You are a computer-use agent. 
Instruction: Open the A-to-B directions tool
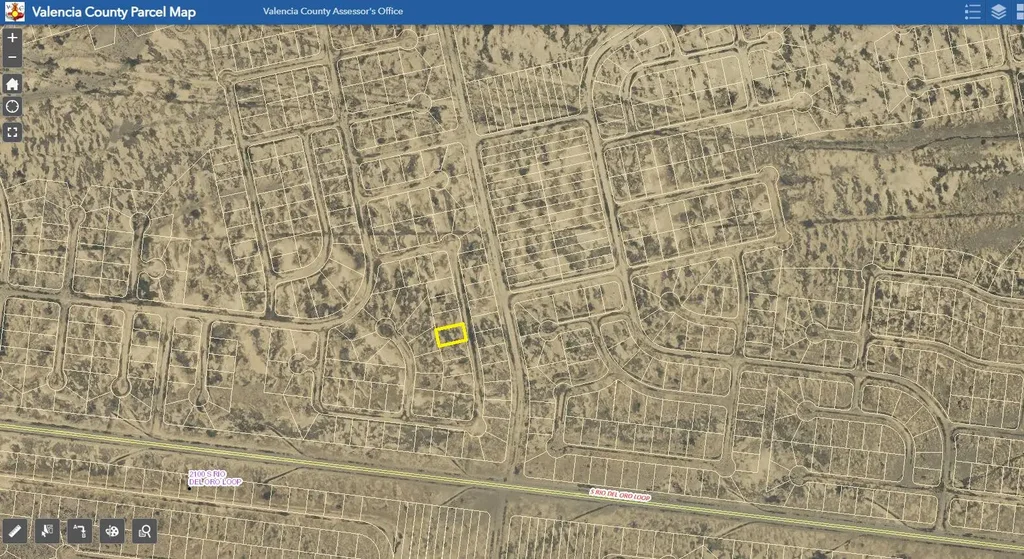tap(79, 530)
